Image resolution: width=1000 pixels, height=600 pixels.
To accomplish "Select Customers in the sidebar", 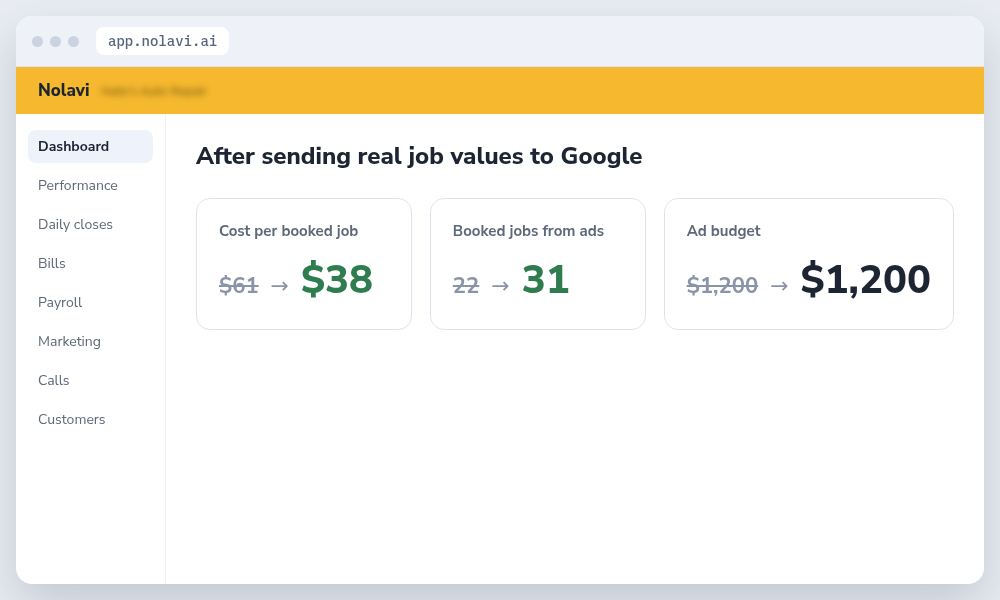I will 71,419.
